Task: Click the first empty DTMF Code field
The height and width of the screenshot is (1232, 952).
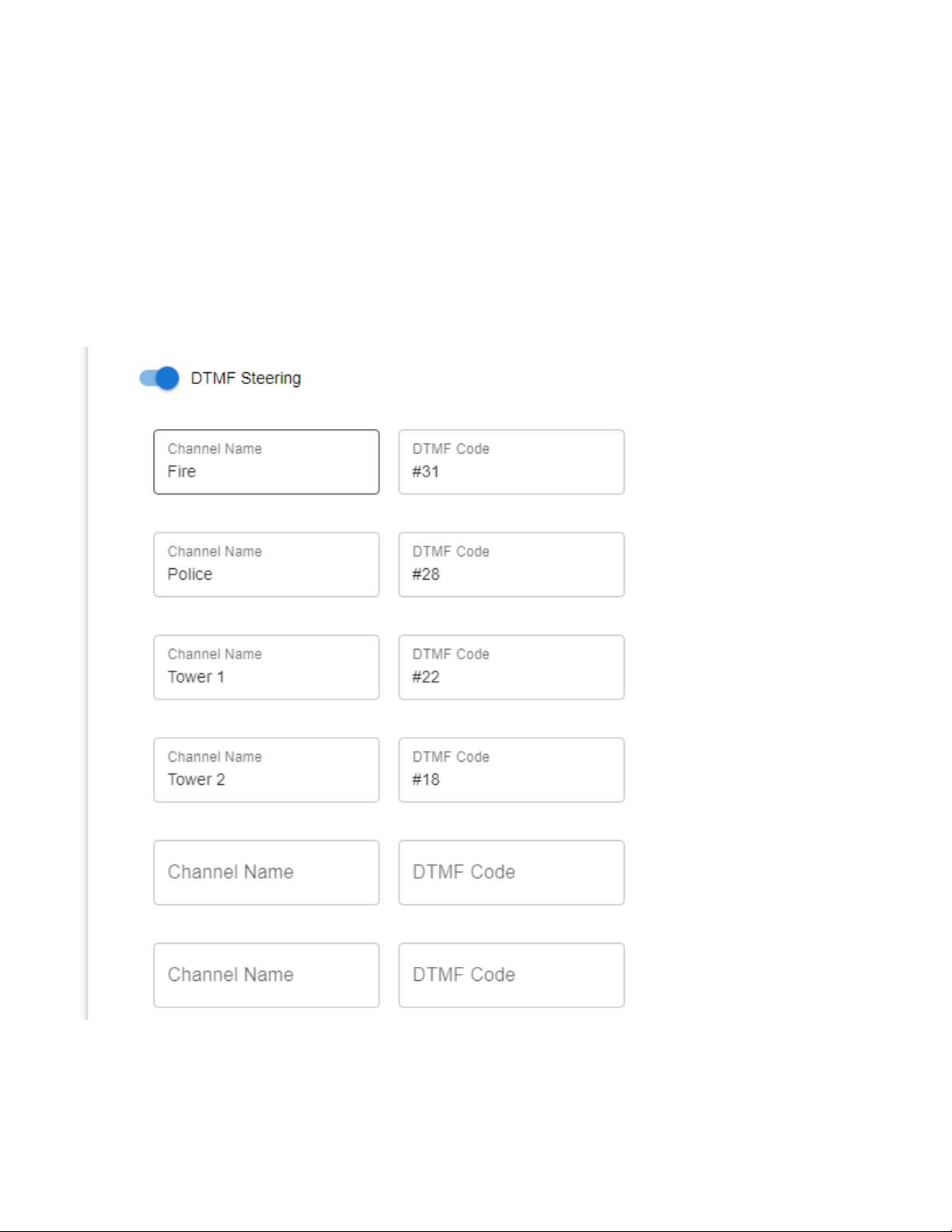Action: (x=511, y=872)
